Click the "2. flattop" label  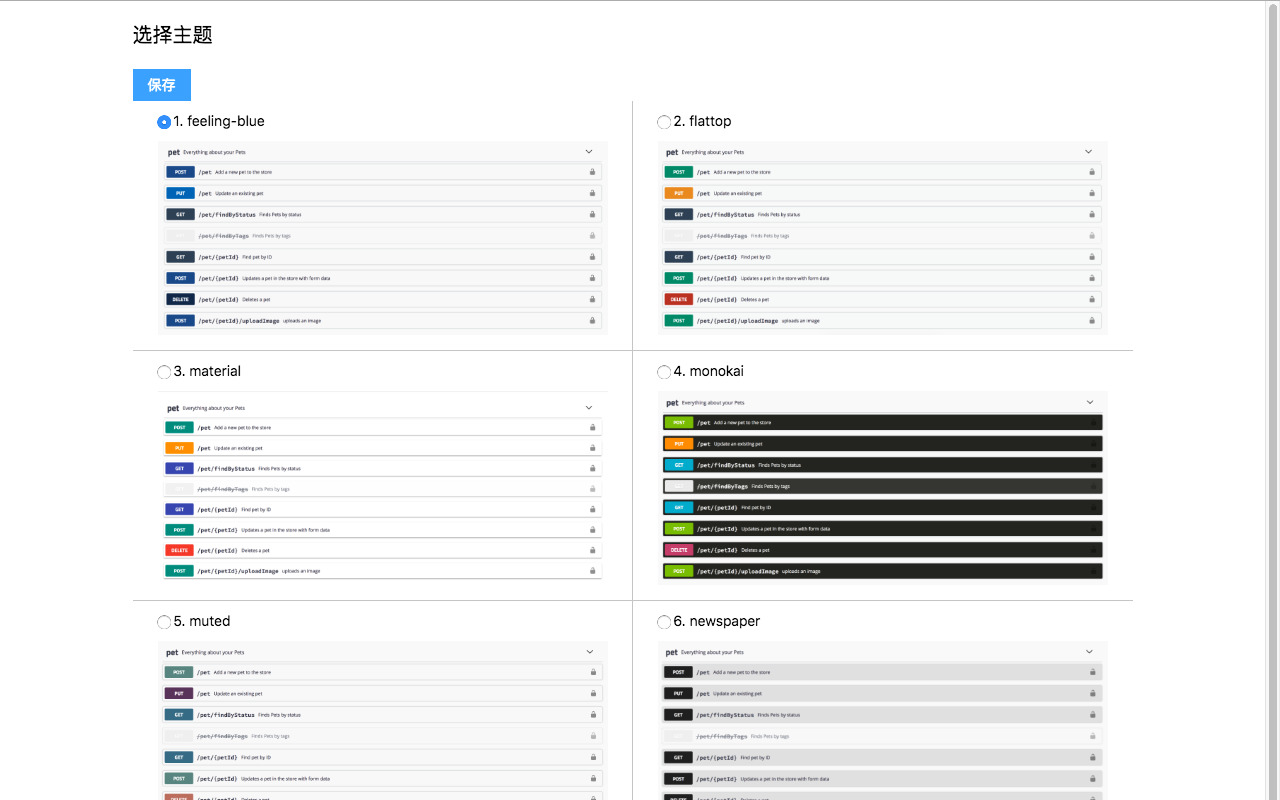tap(702, 121)
